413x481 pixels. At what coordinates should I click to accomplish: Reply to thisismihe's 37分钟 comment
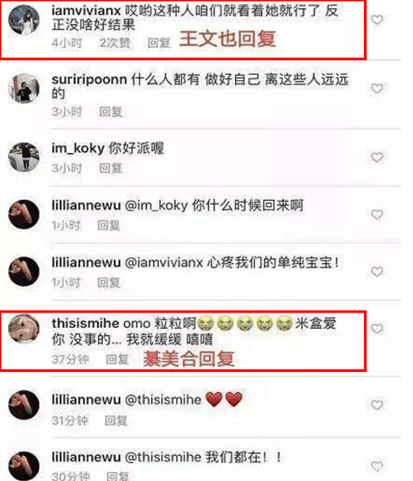pyautogui.click(x=117, y=359)
